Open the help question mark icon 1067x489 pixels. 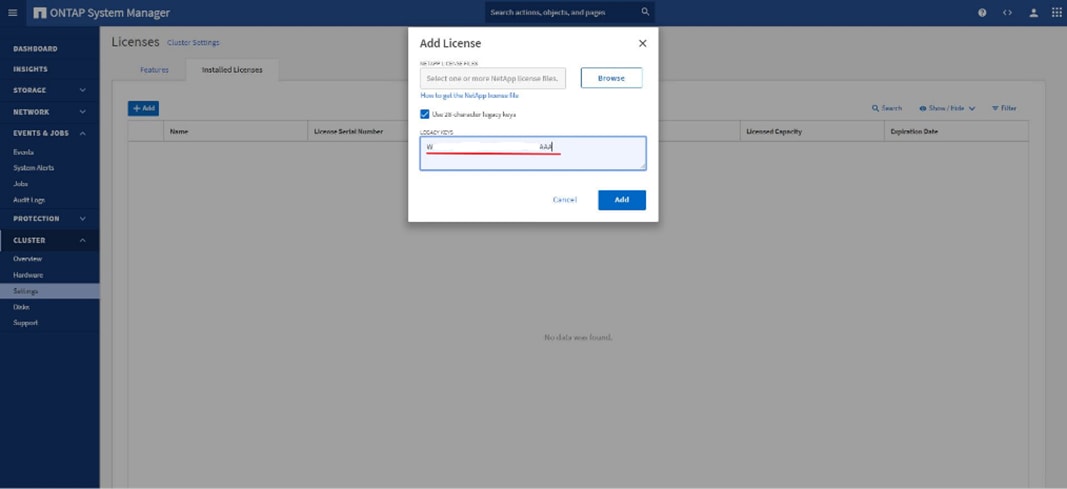tap(982, 13)
